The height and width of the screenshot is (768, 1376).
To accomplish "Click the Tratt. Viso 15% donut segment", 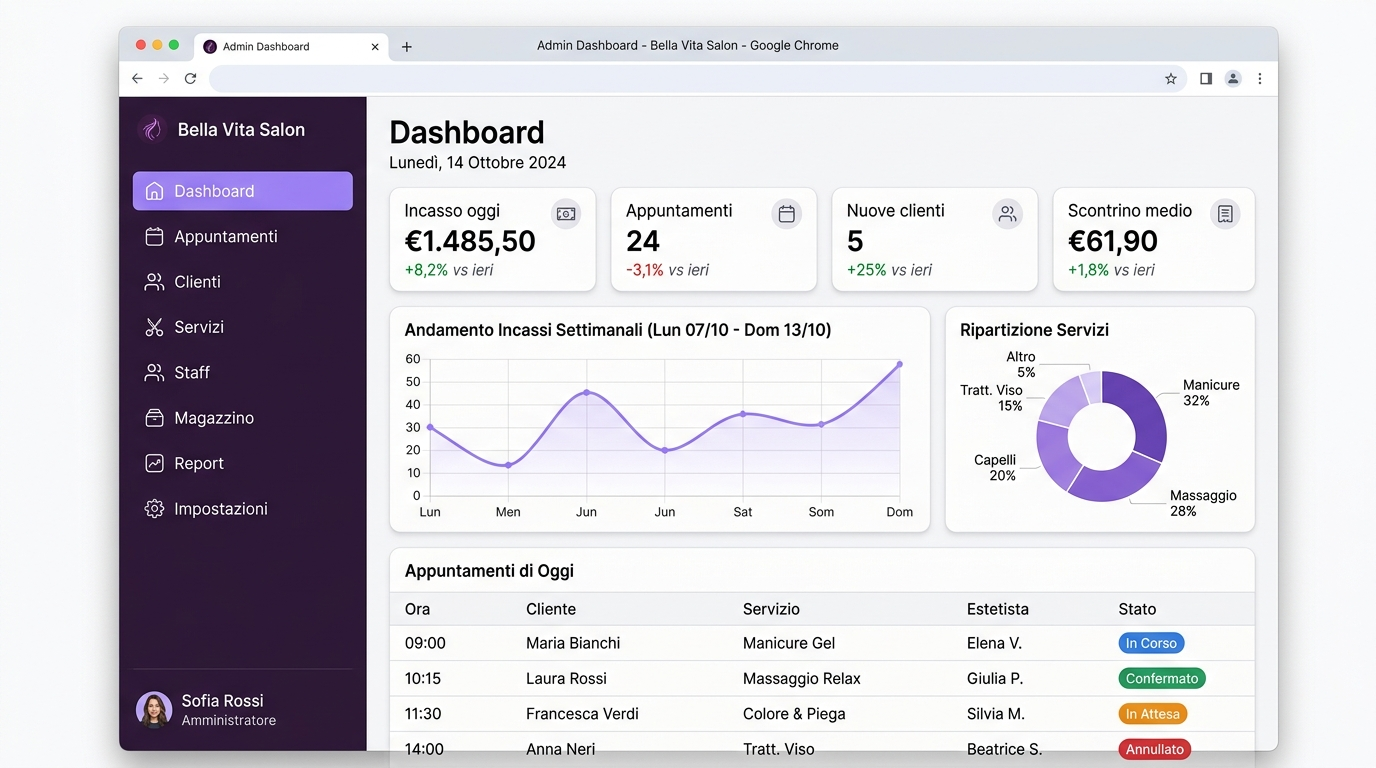I will pyautogui.click(x=1064, y=401).
